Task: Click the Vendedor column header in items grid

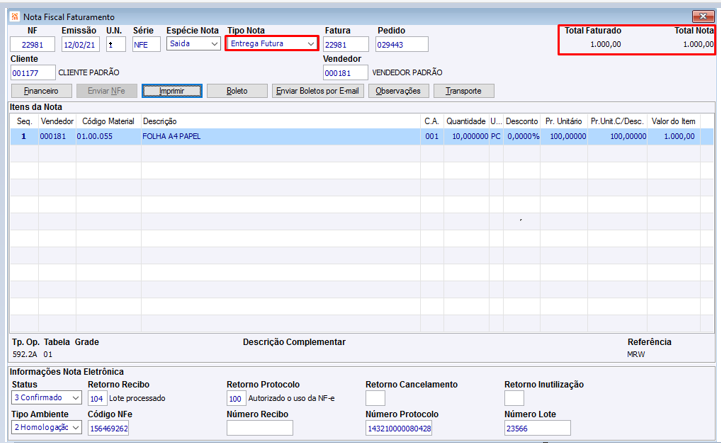Action: (57, 121)
